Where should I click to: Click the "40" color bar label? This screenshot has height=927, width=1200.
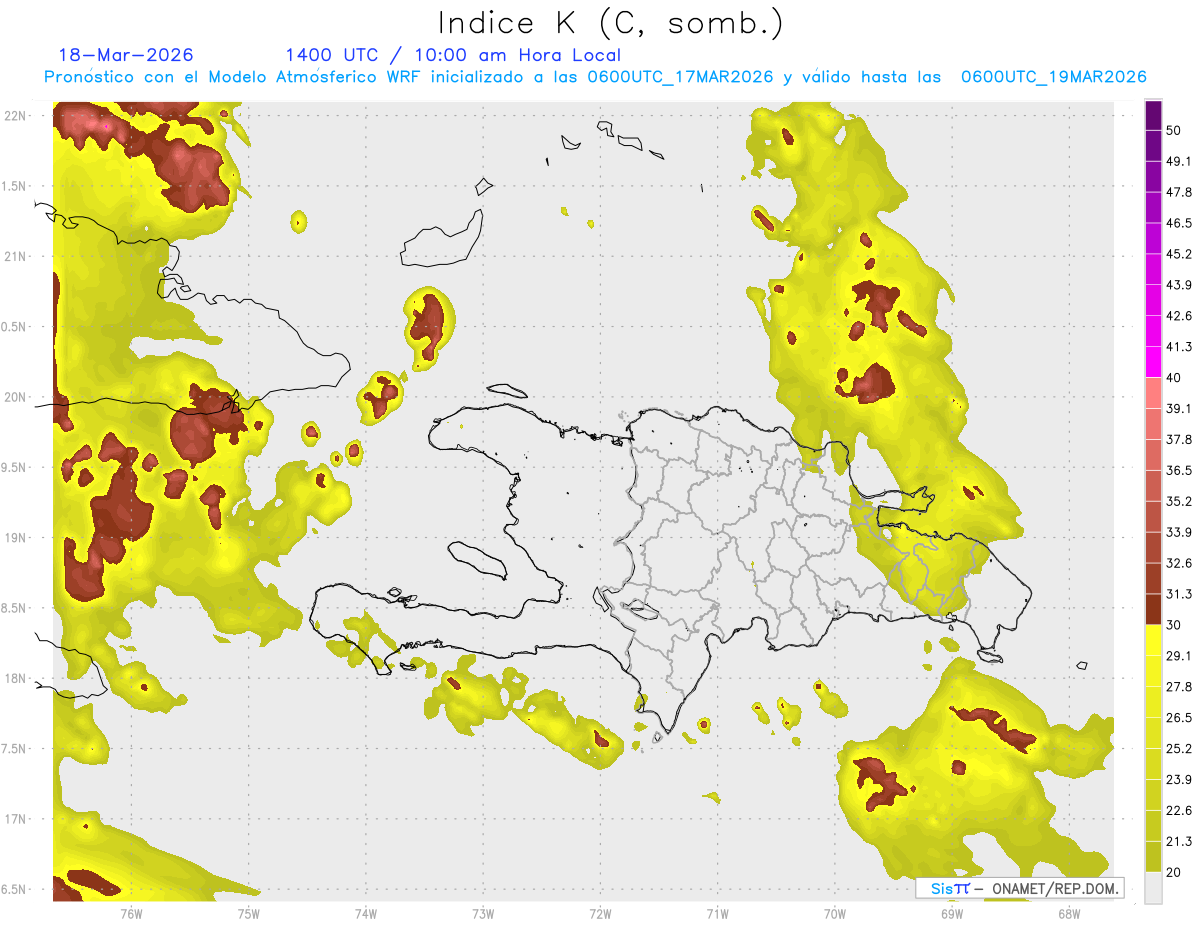point(1174,378)
